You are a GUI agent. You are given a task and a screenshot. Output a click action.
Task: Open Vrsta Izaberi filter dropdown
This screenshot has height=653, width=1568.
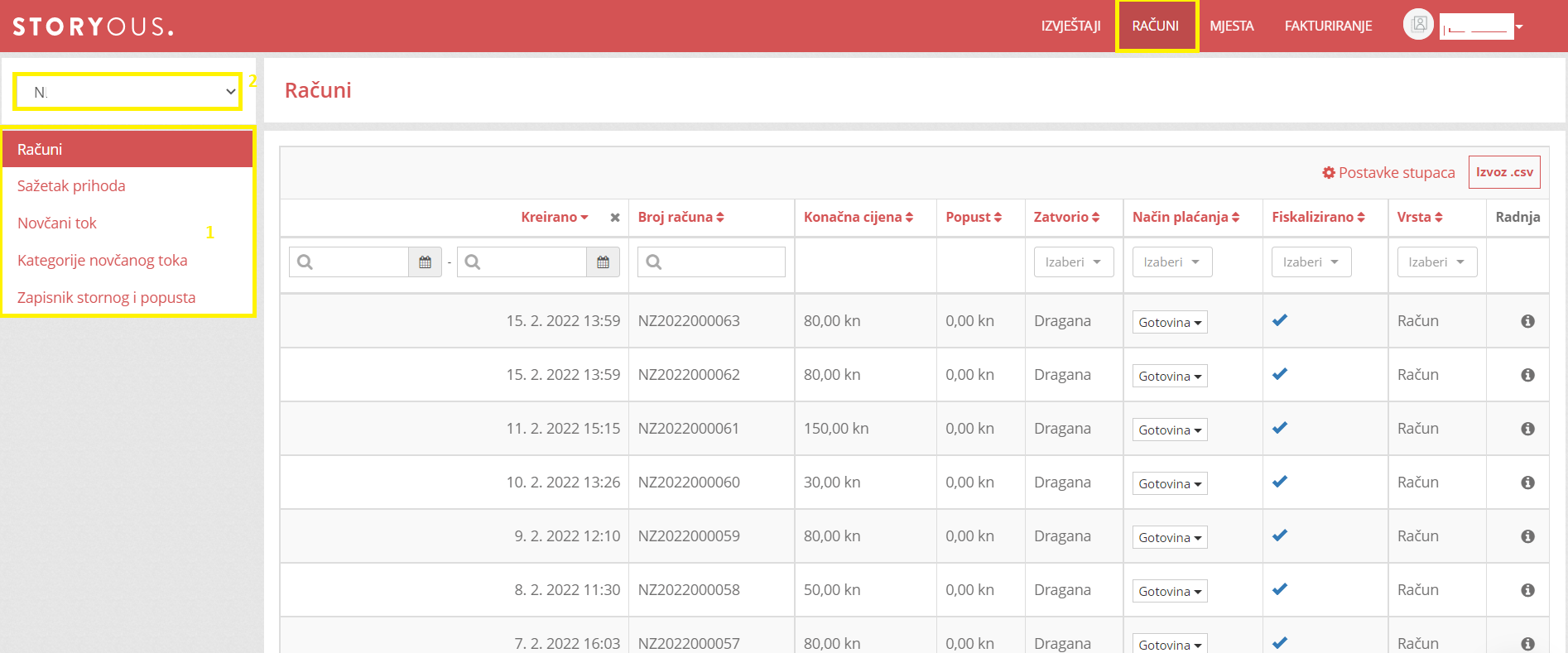click(1437, 262)
